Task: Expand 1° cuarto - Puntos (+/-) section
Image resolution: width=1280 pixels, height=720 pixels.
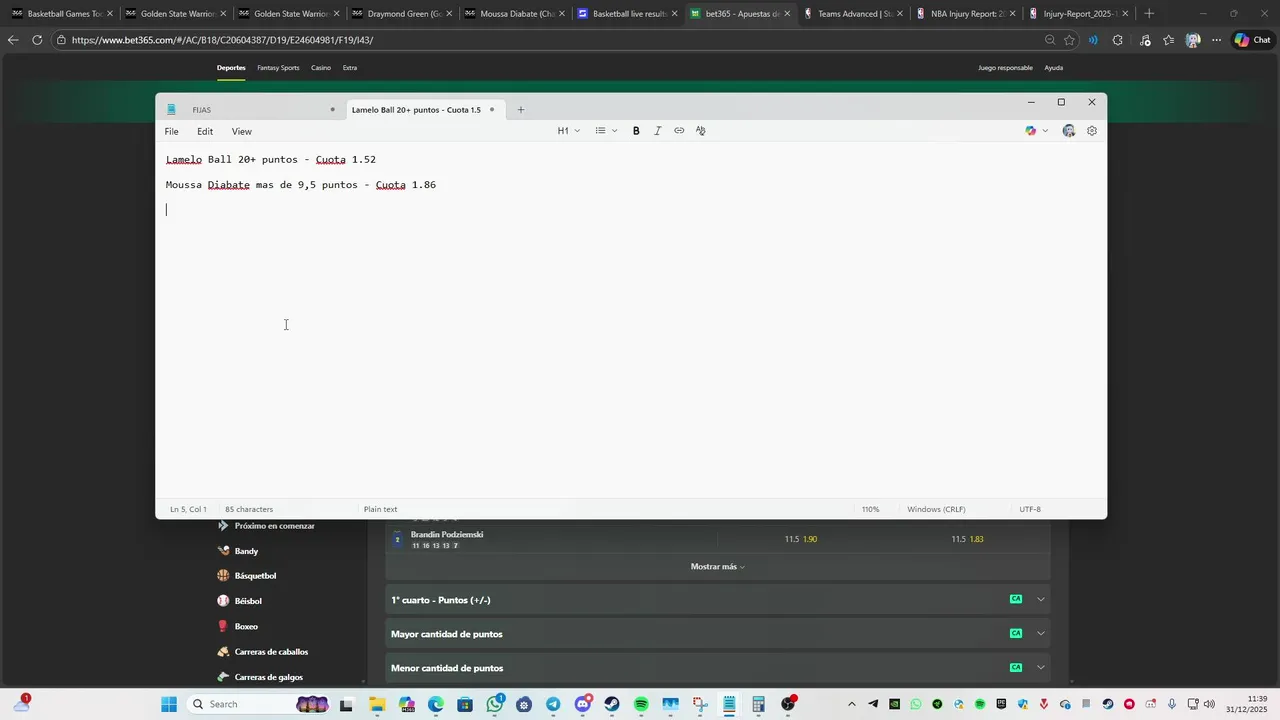Action: [x=717, y=600]
